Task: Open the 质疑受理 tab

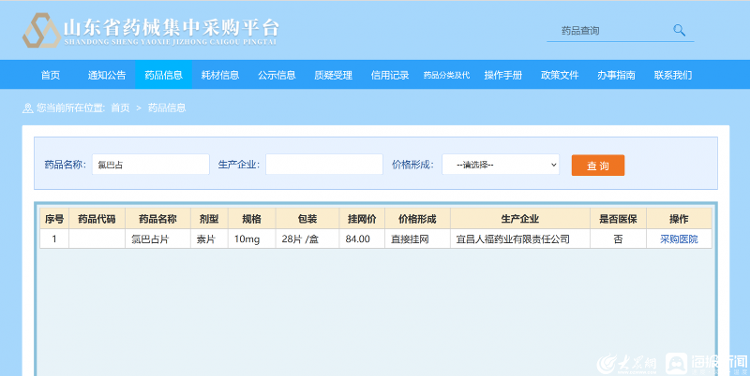Action: [333, 75]
